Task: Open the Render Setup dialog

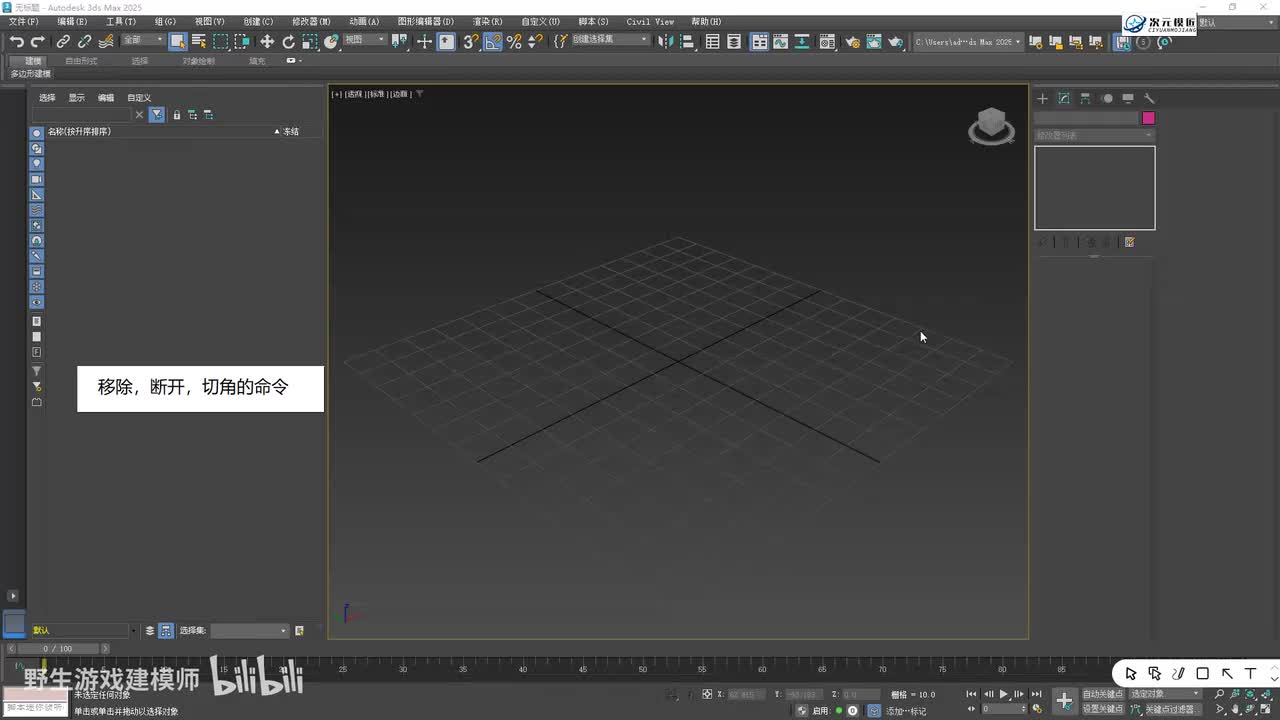Action: 852,41
